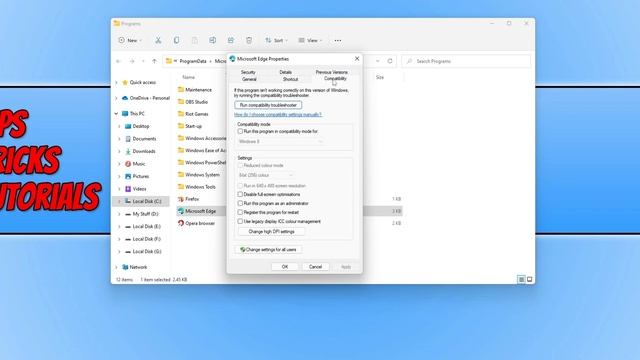
Task: Open the Windows Tools folder icon
Action: [181, 187]
